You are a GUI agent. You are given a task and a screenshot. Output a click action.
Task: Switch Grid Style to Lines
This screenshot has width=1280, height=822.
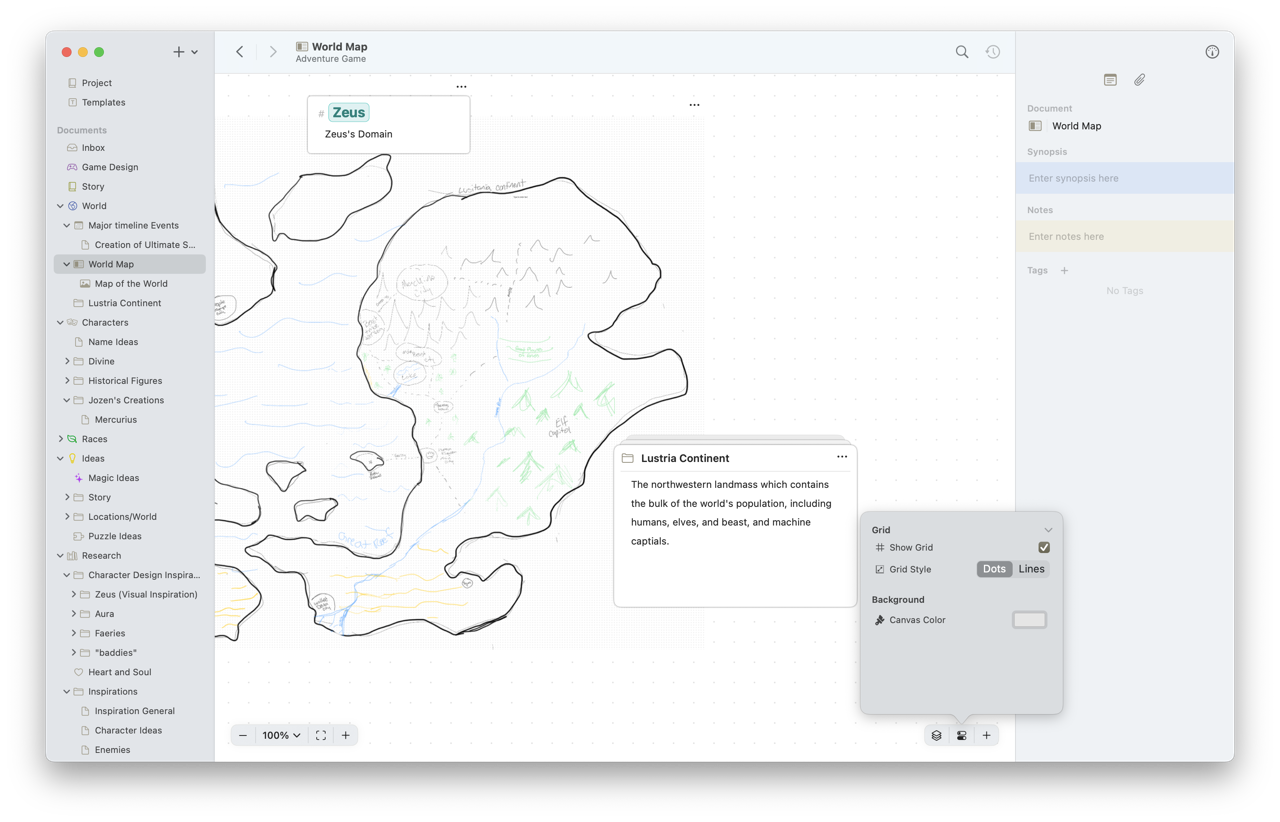point(1031,568)
